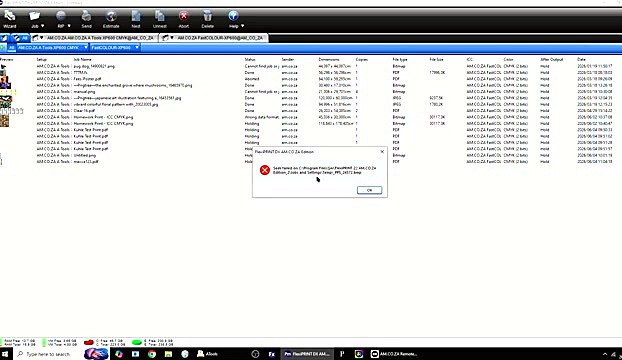Expand arrow on the A Tools XP600 CMYK@AM_CO_ZA tab
The image size is (622, 360).
click(41, 38)
